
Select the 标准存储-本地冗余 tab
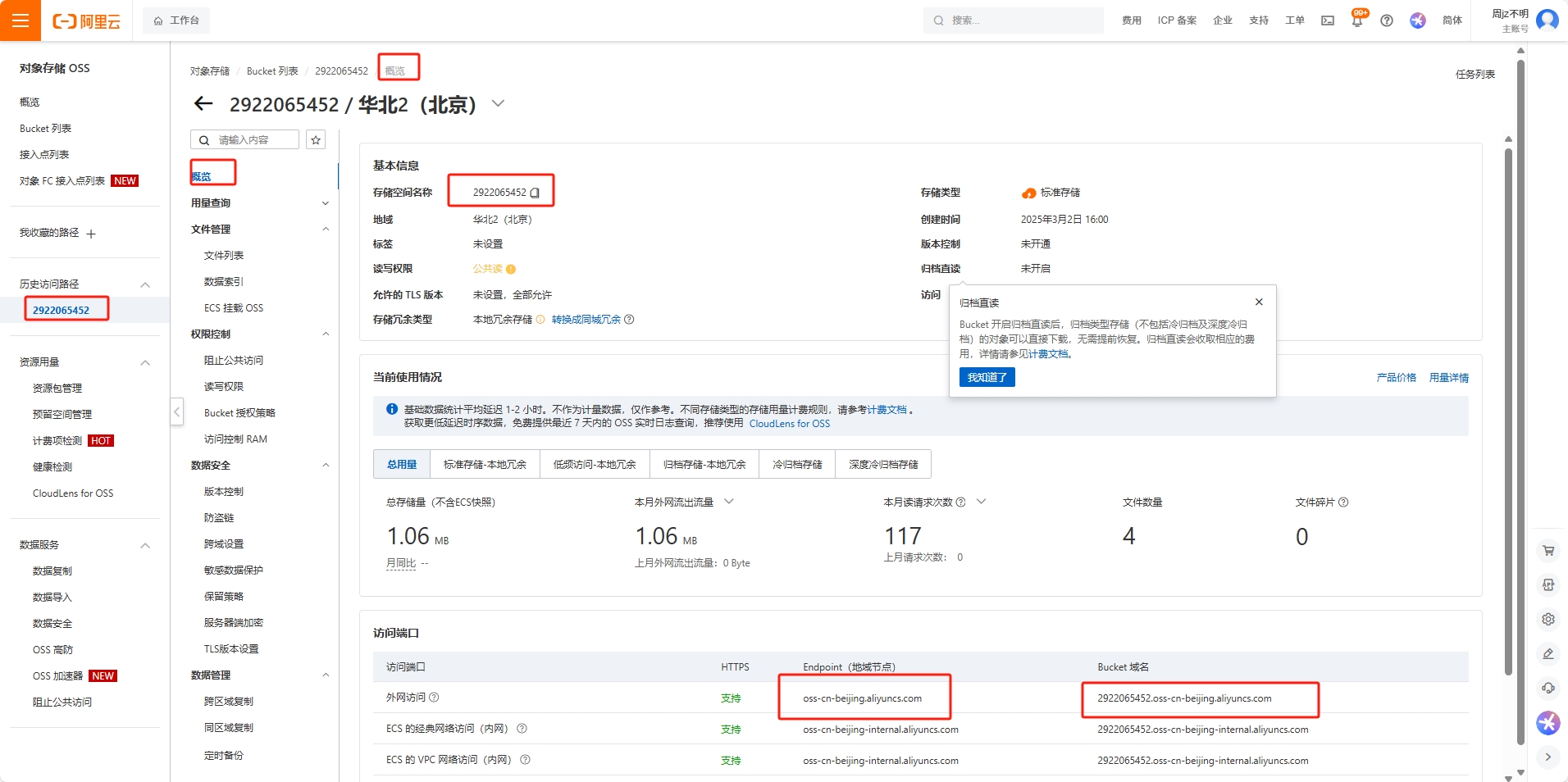[x=485, y=465]
